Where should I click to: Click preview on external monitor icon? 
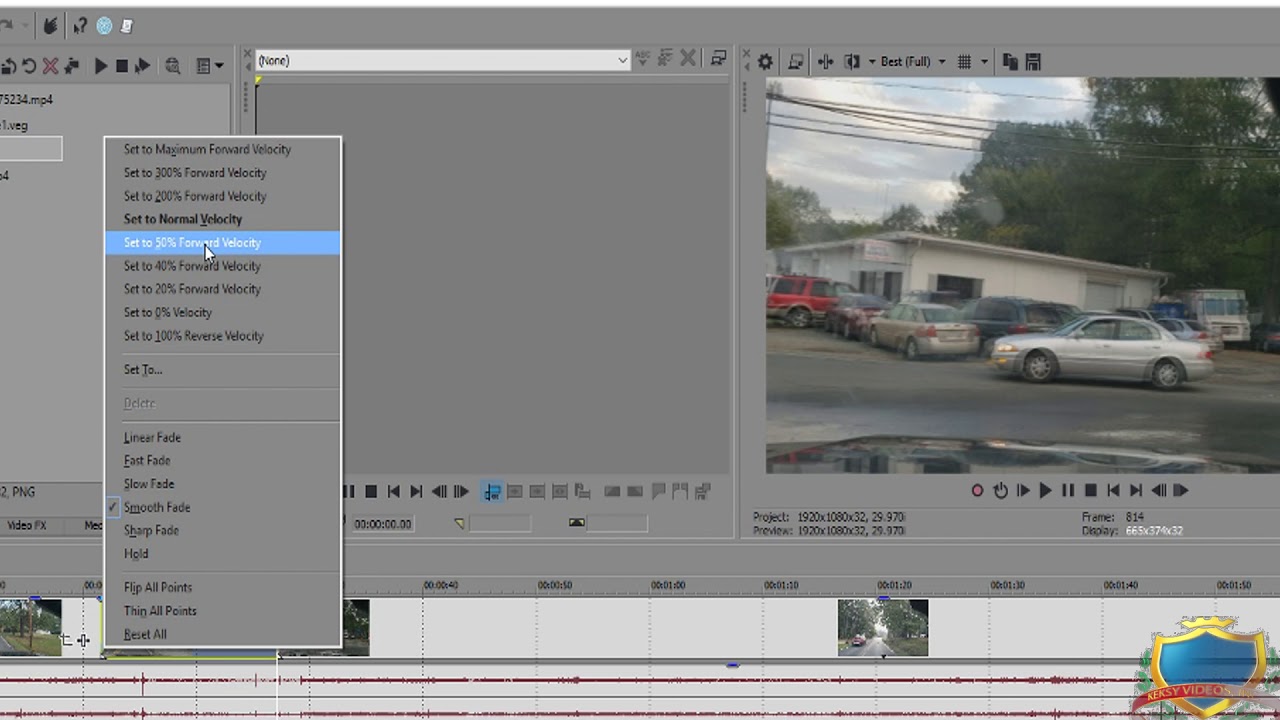[796, 62]
